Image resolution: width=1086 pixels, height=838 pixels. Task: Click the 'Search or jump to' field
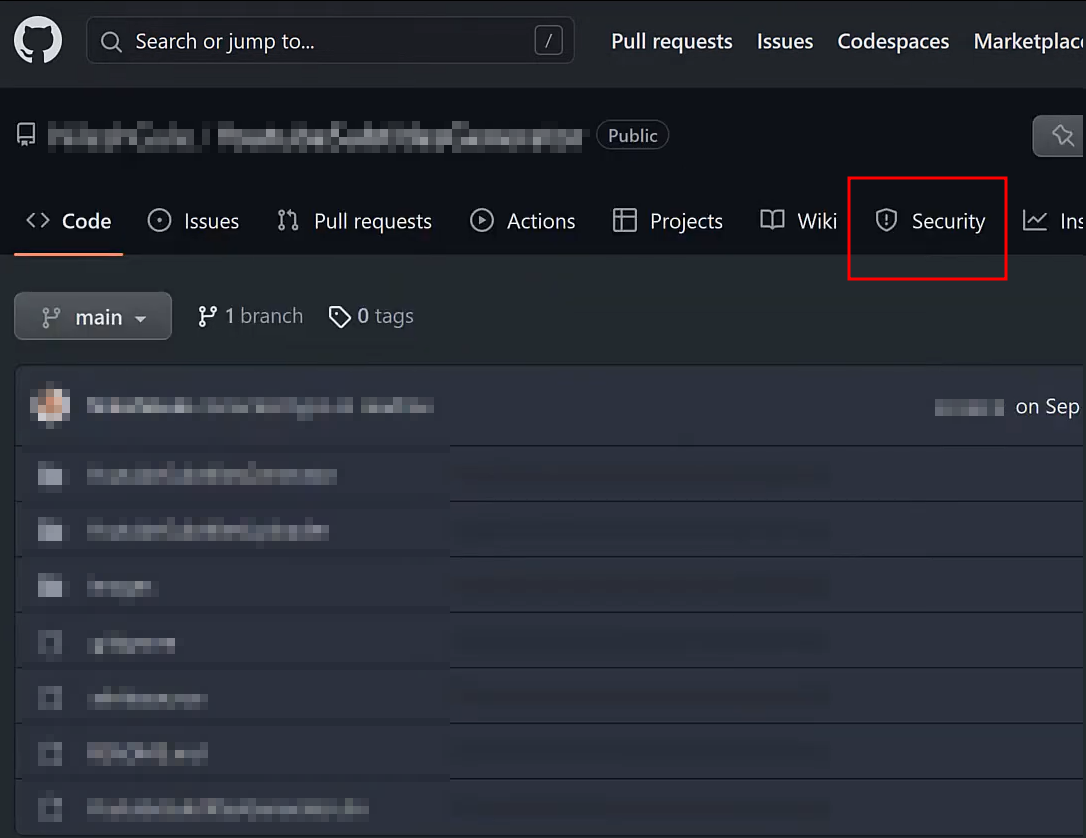pos(330,41)
